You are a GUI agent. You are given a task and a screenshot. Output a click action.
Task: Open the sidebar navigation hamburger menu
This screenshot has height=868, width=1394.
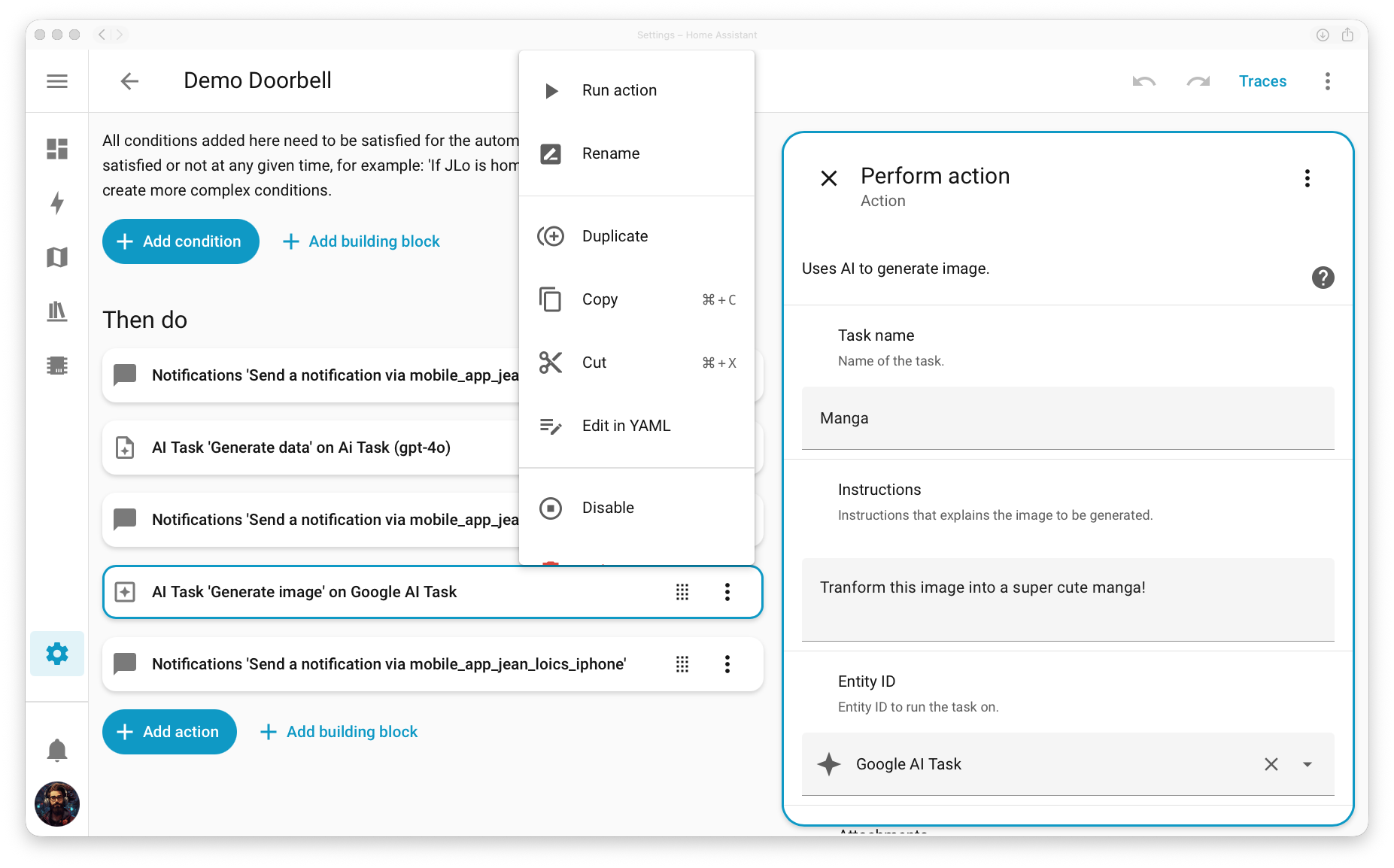(x=57, y=80)
